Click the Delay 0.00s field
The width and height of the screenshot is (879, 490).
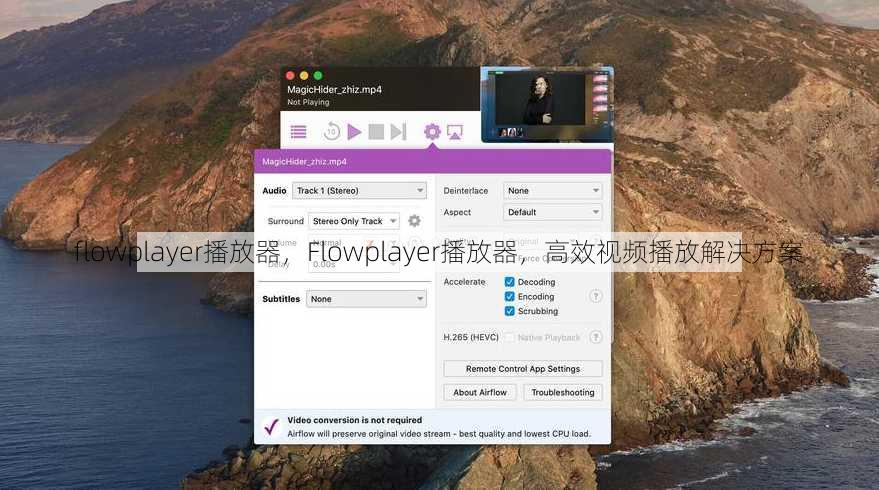point(354,264)
